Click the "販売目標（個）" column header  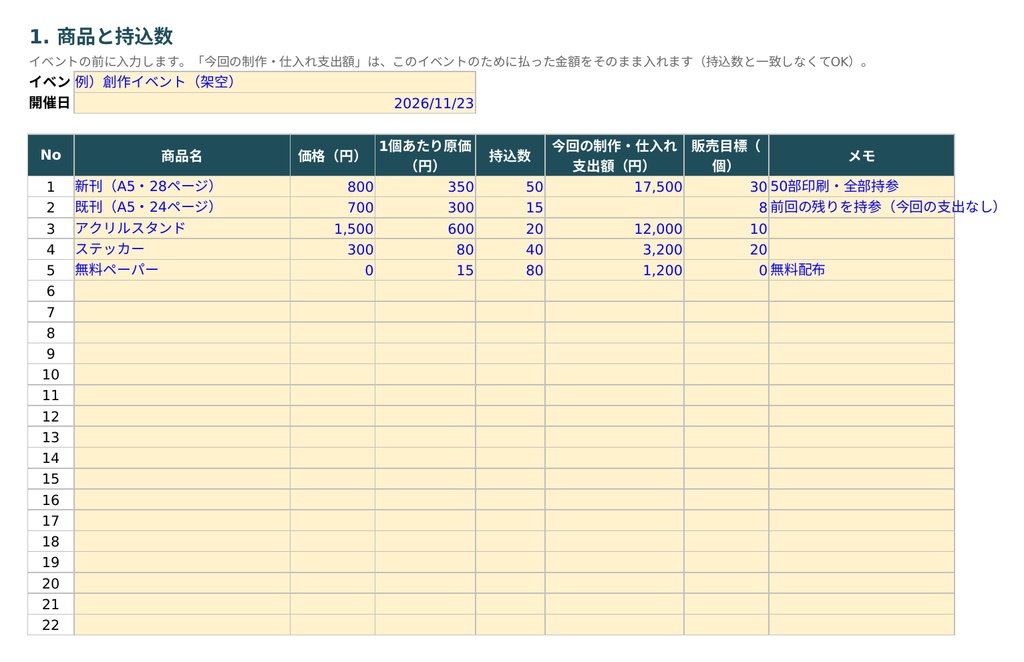726,155
